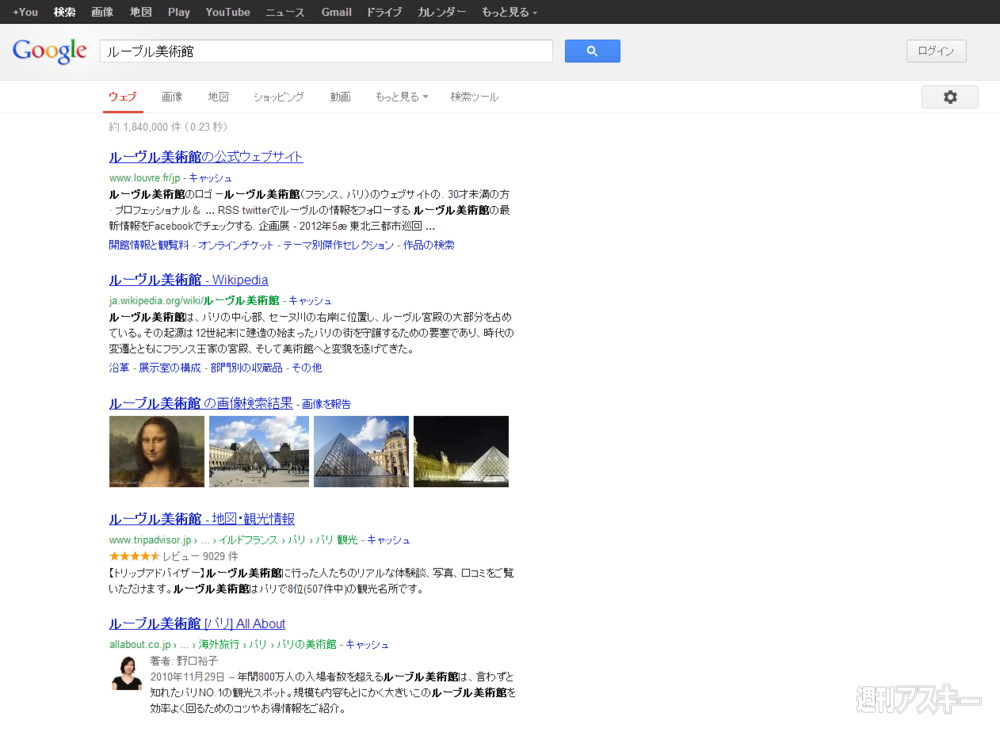Switch to the ショッピング tab
Viewport: 1000px width, 732px height.
[278, 97]
